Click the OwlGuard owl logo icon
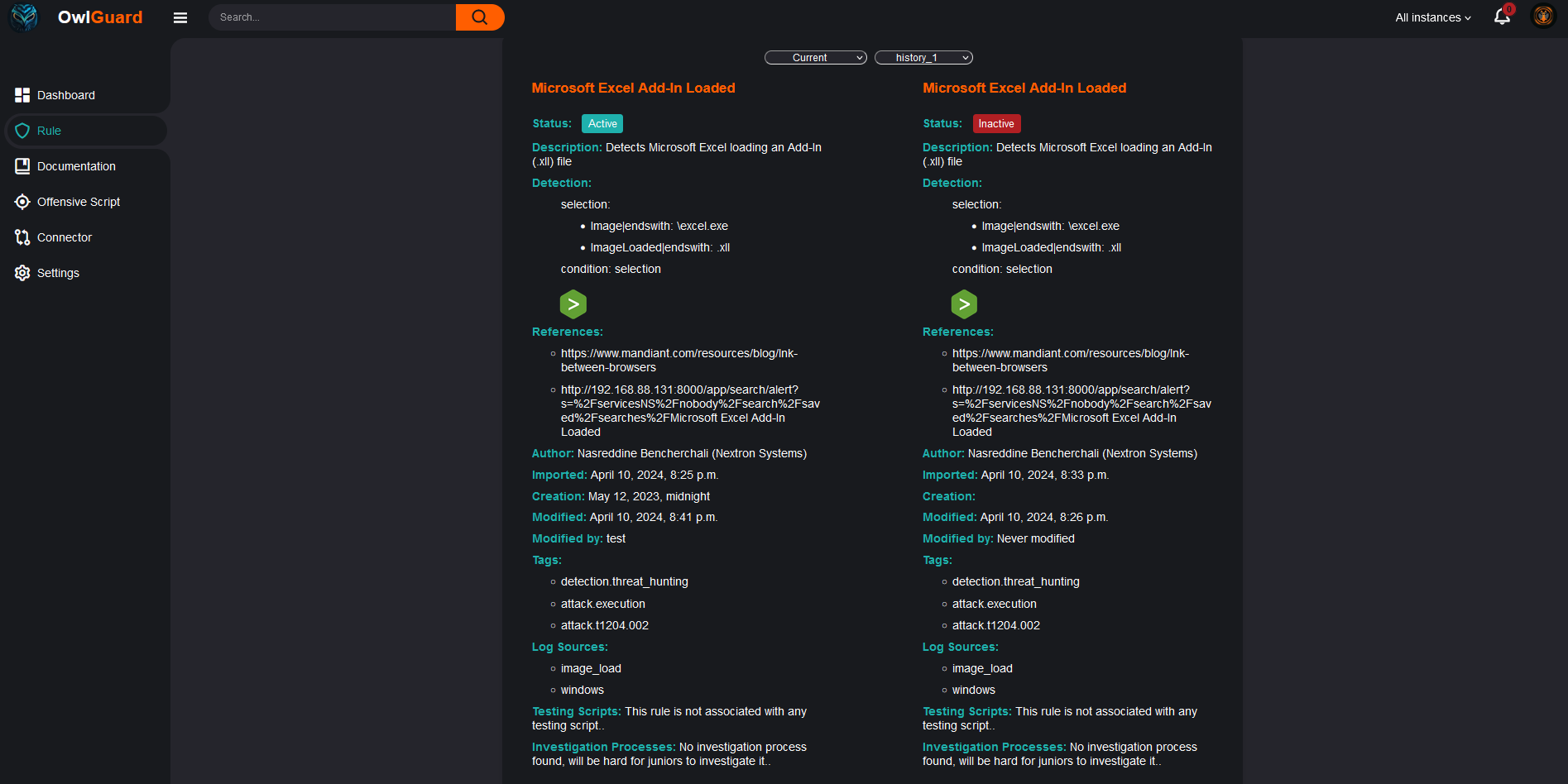The image size is (1568, 784). (x=24, y=17)
